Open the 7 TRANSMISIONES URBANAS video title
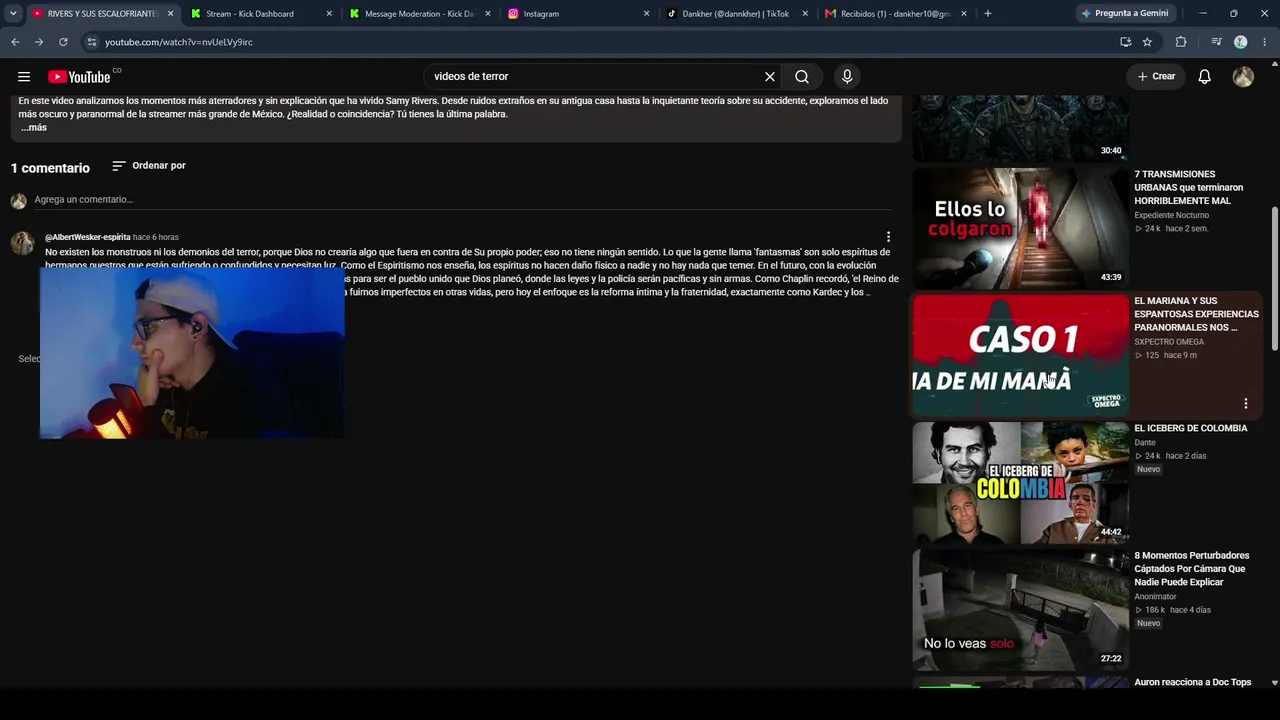This screenshot has width=1280, height=720. coord(1189,188)
